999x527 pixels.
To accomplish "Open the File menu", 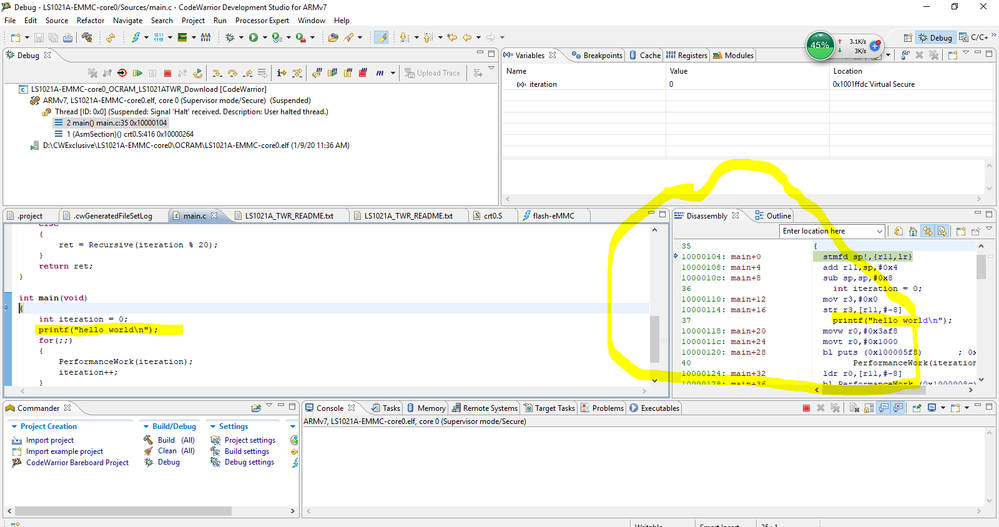I will (10, 20).
